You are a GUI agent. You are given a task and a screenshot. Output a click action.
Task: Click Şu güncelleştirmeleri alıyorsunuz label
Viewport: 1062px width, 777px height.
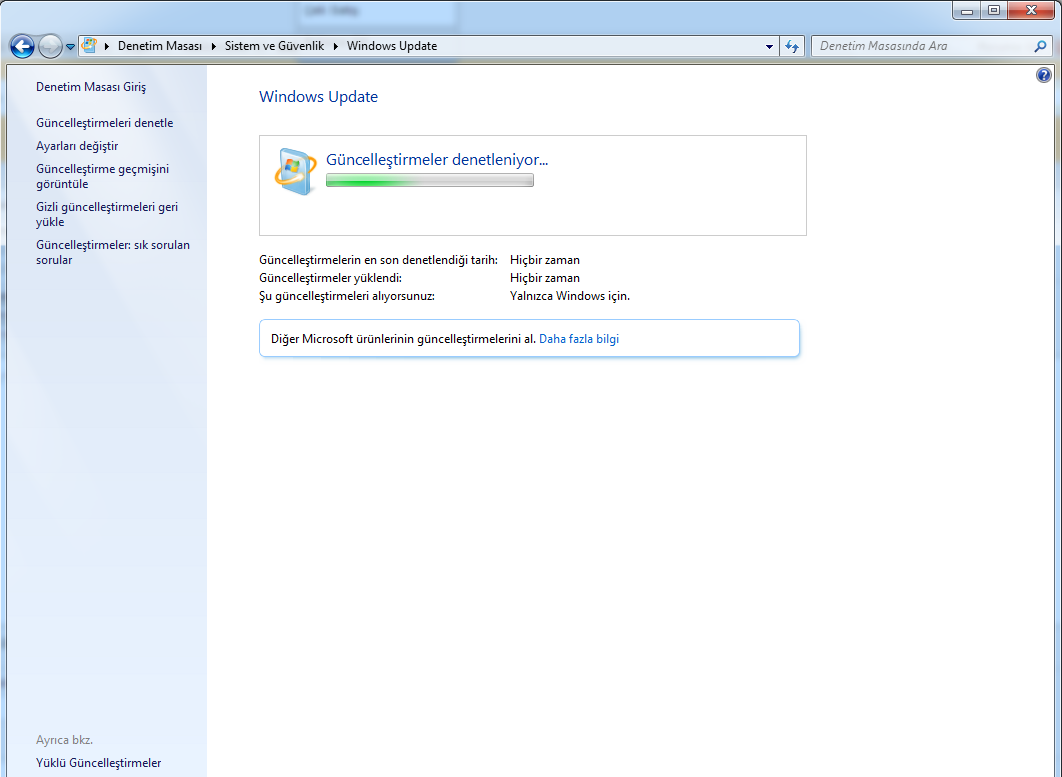pyautogui.click(x=347, y=296)
